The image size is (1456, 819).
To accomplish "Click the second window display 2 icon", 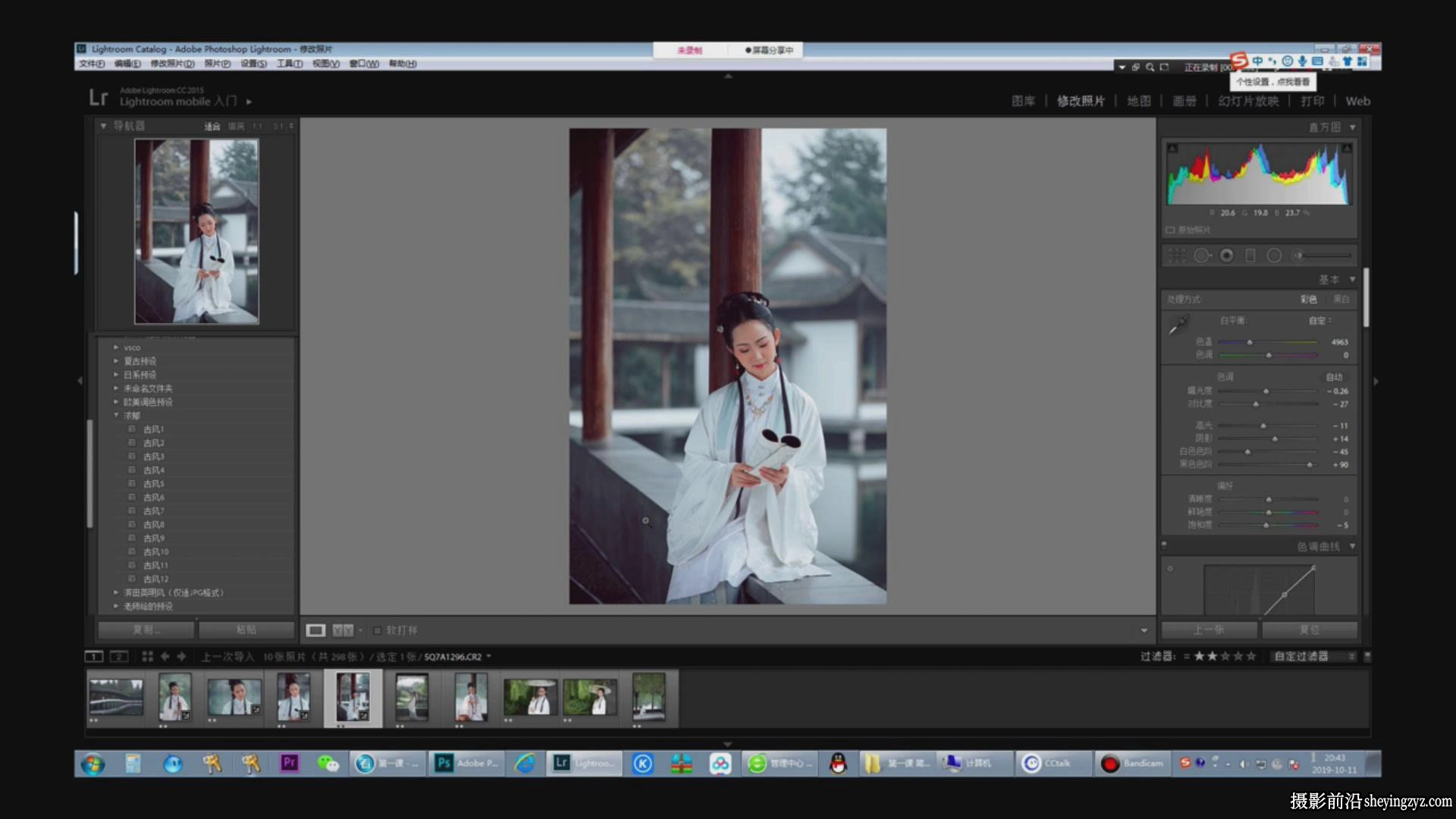I will (119, 657).
